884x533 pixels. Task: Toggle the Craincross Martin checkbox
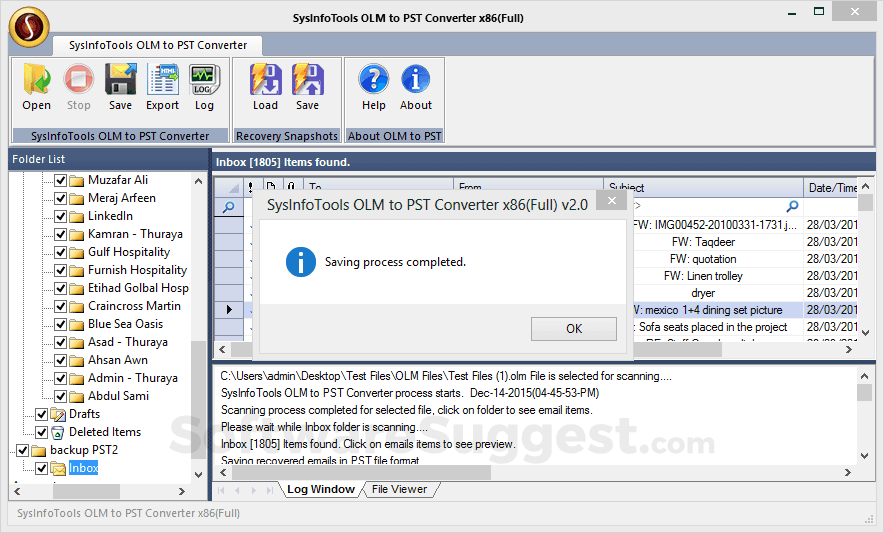[x=60, y=307]
